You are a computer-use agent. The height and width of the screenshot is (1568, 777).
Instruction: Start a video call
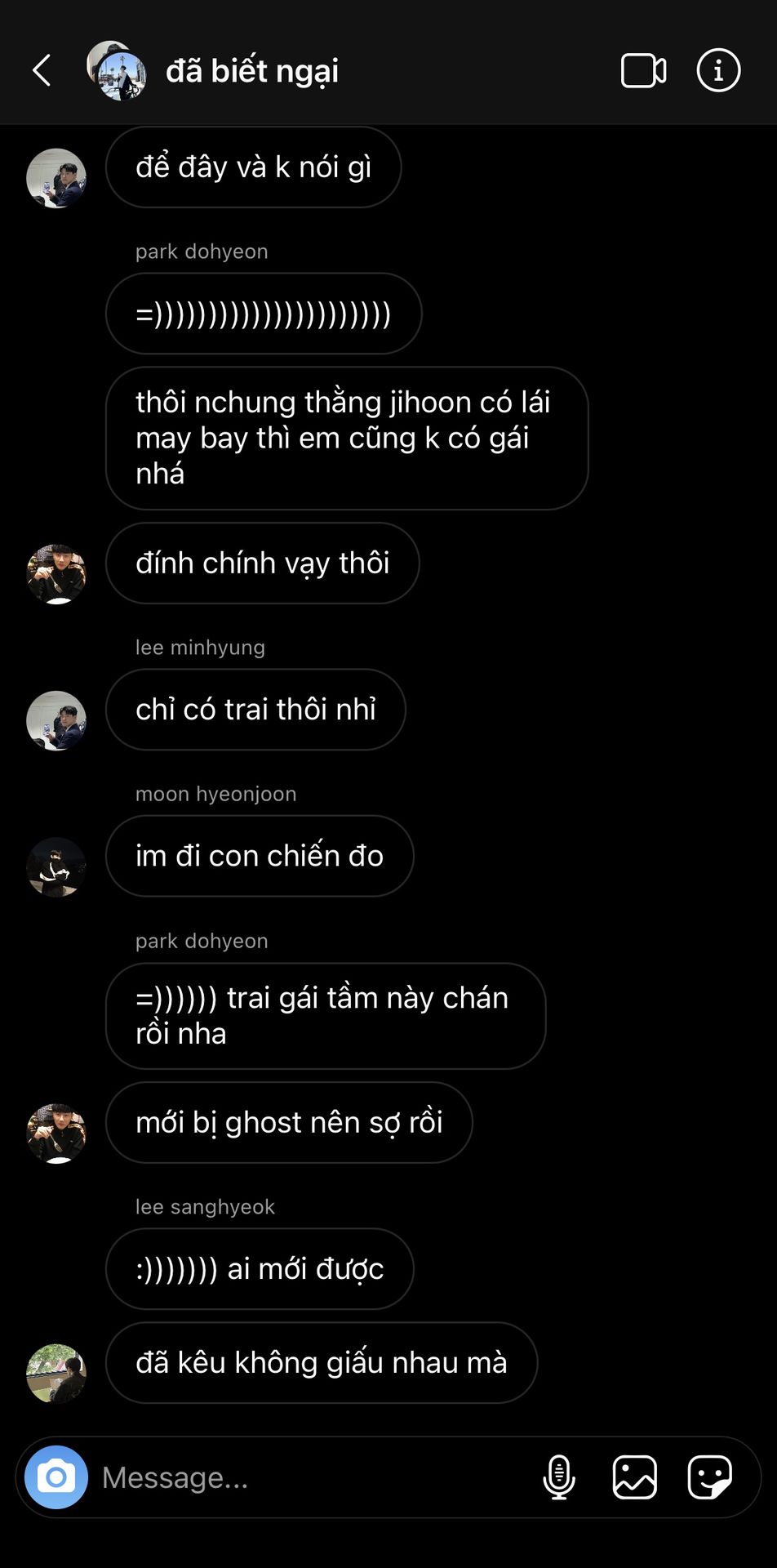(x=643, y=70)
